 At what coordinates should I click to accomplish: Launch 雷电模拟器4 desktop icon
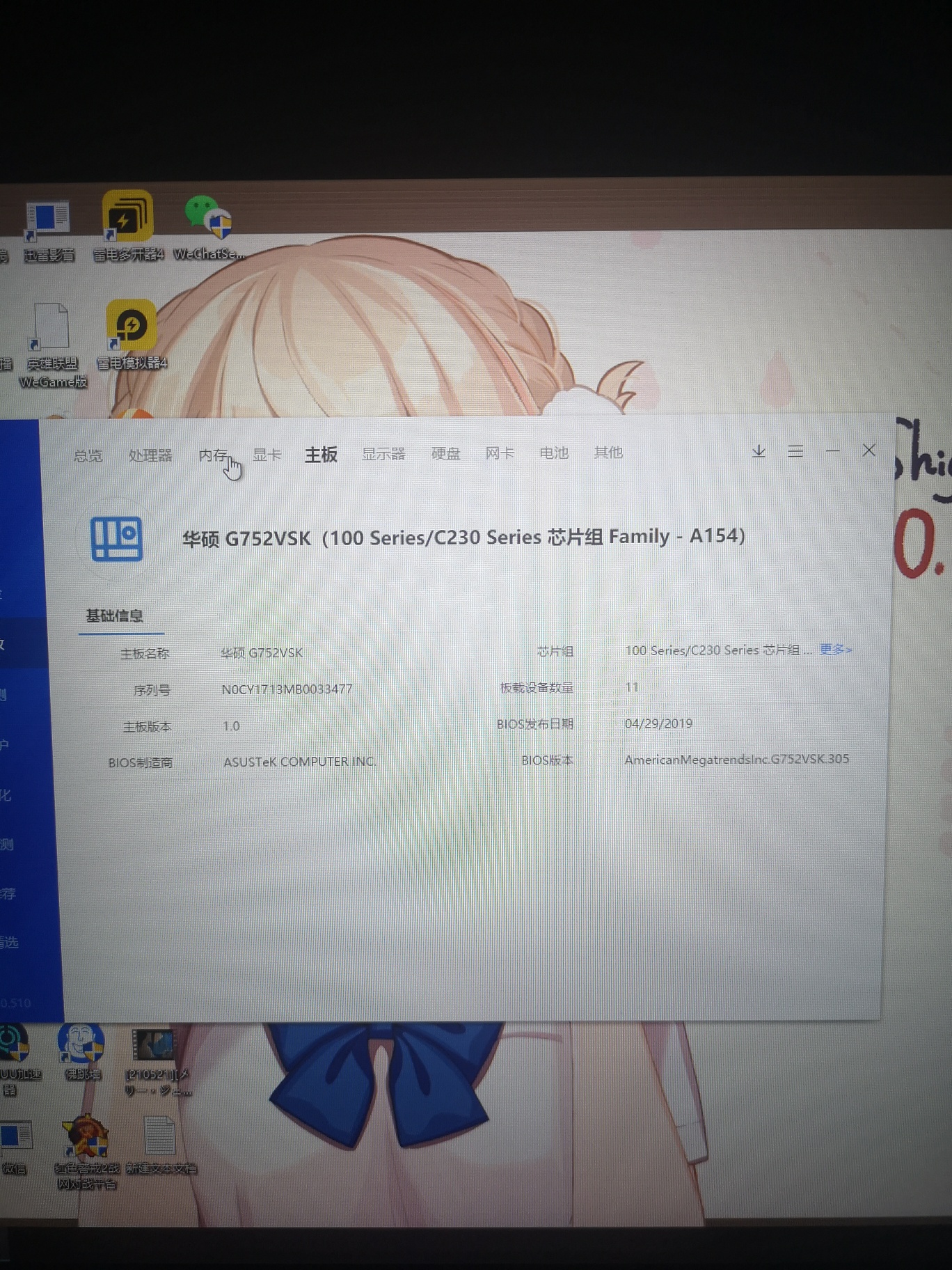132,336
